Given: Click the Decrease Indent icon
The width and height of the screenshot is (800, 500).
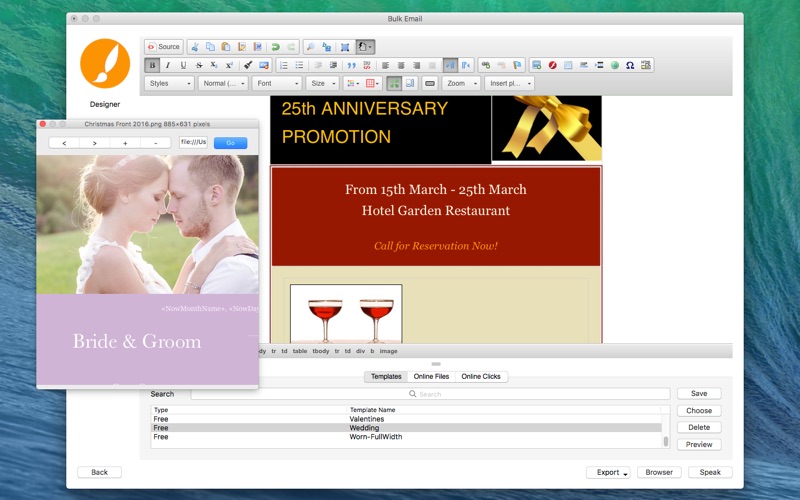Looking at the screenshot, I should (318, 65).
